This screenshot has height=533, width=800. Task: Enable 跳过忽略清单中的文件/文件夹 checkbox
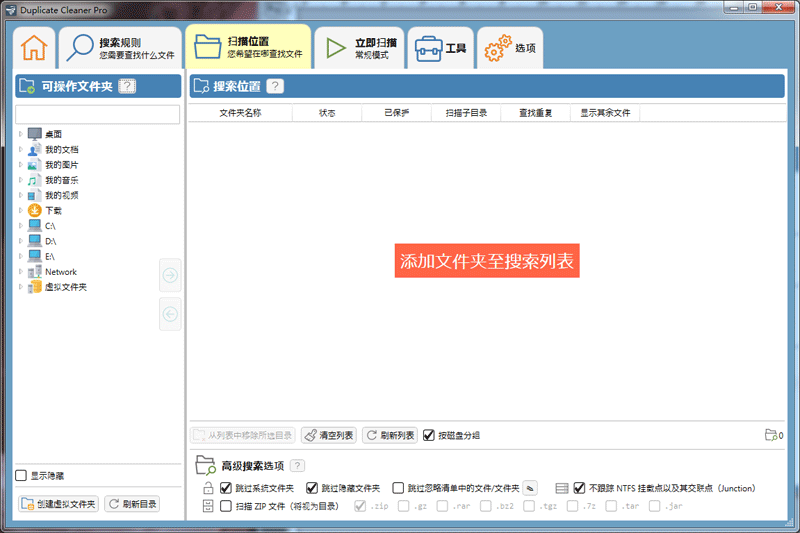(x=398, y=488)
